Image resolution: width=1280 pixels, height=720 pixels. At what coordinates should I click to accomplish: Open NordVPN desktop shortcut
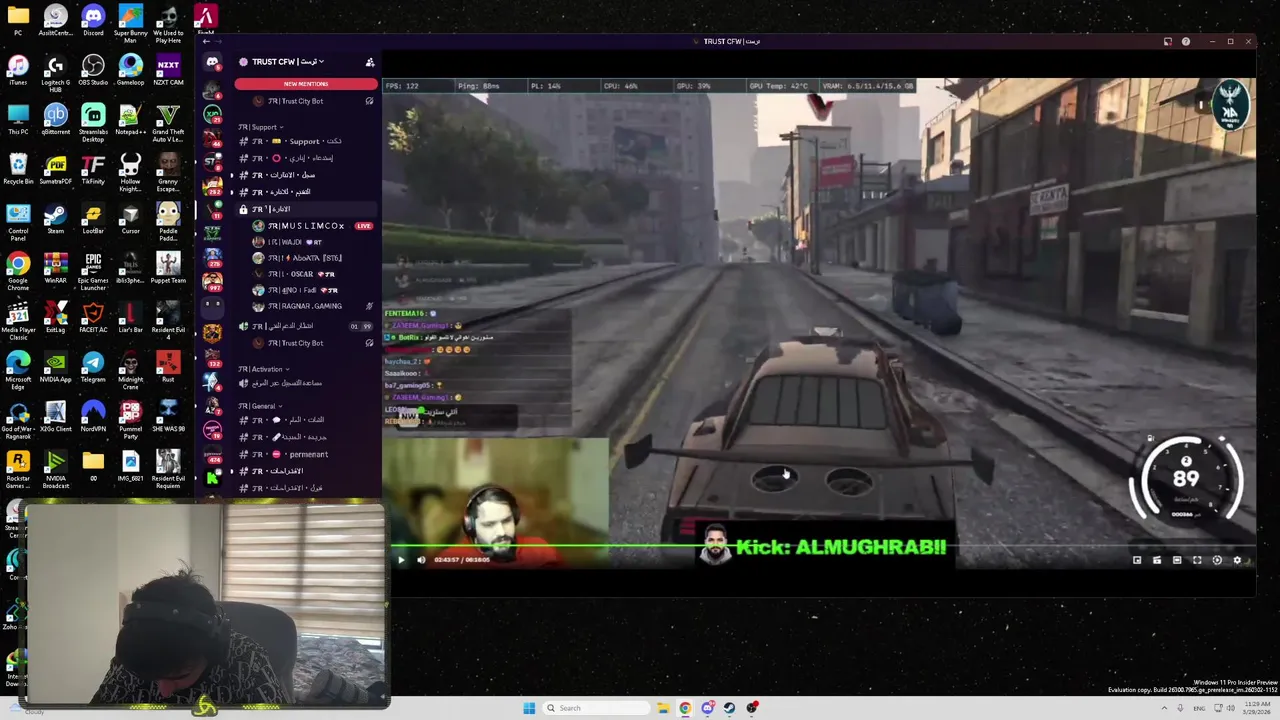[x=93, y=416]
